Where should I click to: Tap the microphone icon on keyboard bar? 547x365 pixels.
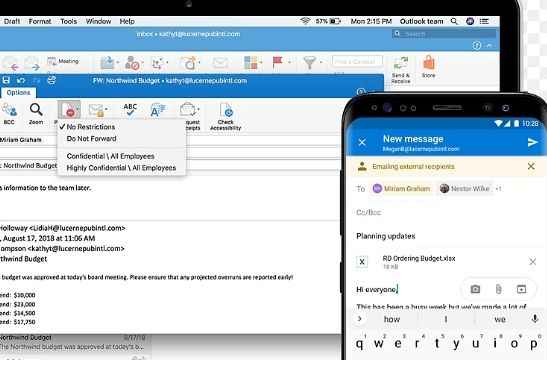pos(534,319)
